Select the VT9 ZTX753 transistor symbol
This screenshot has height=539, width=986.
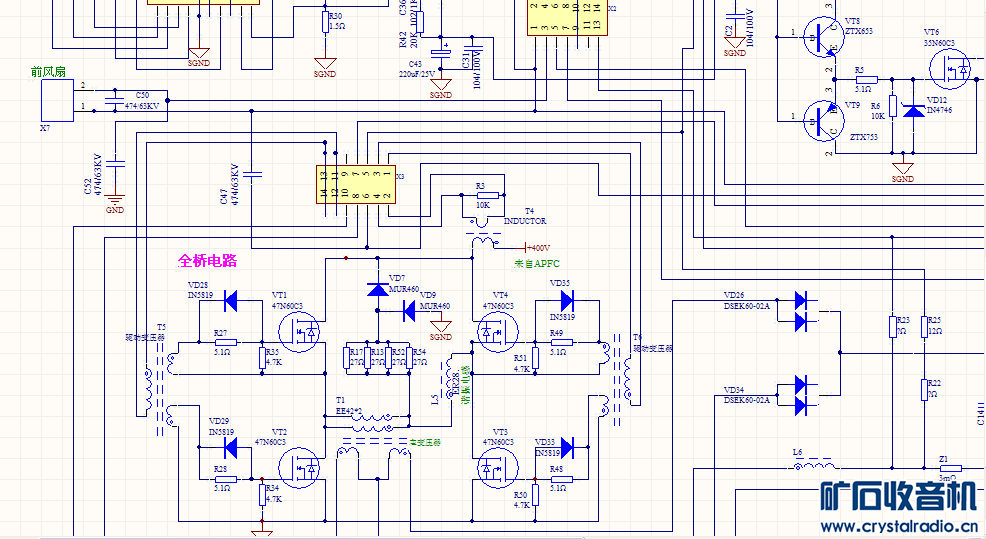pyautogui.click(x=823, y=121)
